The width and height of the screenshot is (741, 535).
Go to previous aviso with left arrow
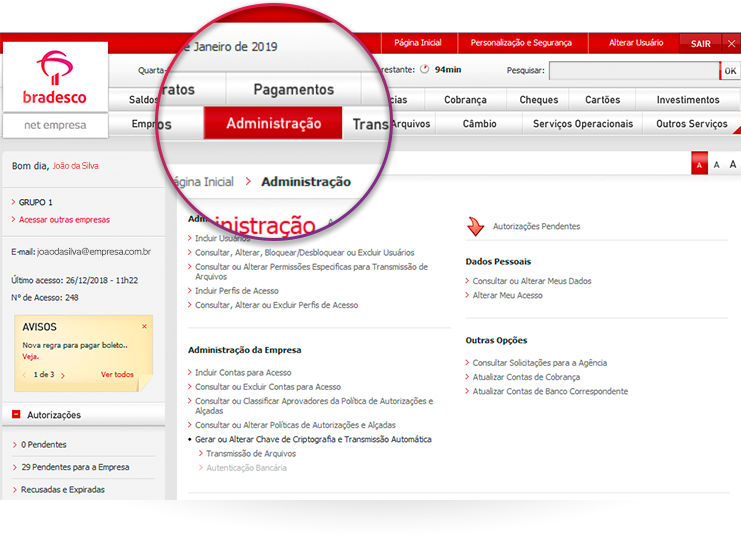(25, 375)
